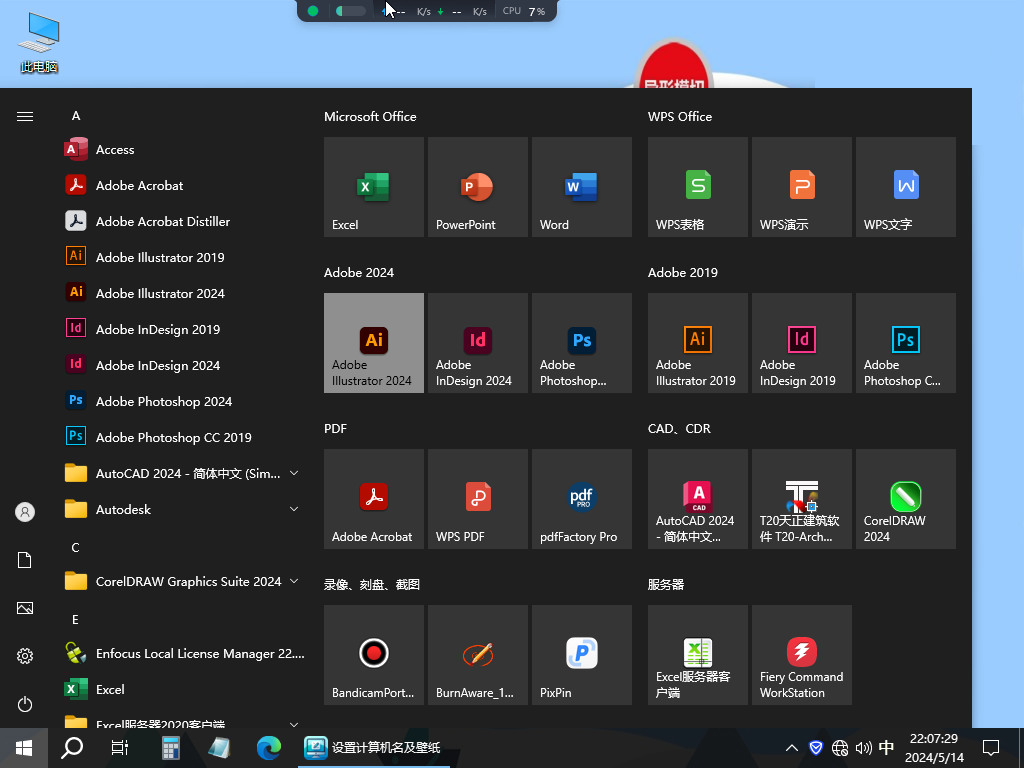Click the letter A header in app list
The width and height of the screenshot is (1024, 768).
(76, 116)
